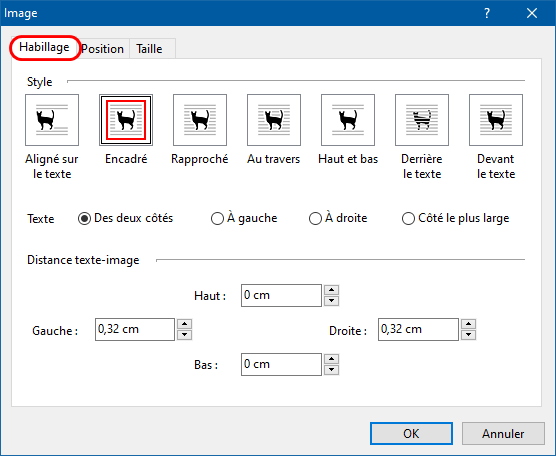Choose the Haut et bas style icon

click(x=348, y=120)
